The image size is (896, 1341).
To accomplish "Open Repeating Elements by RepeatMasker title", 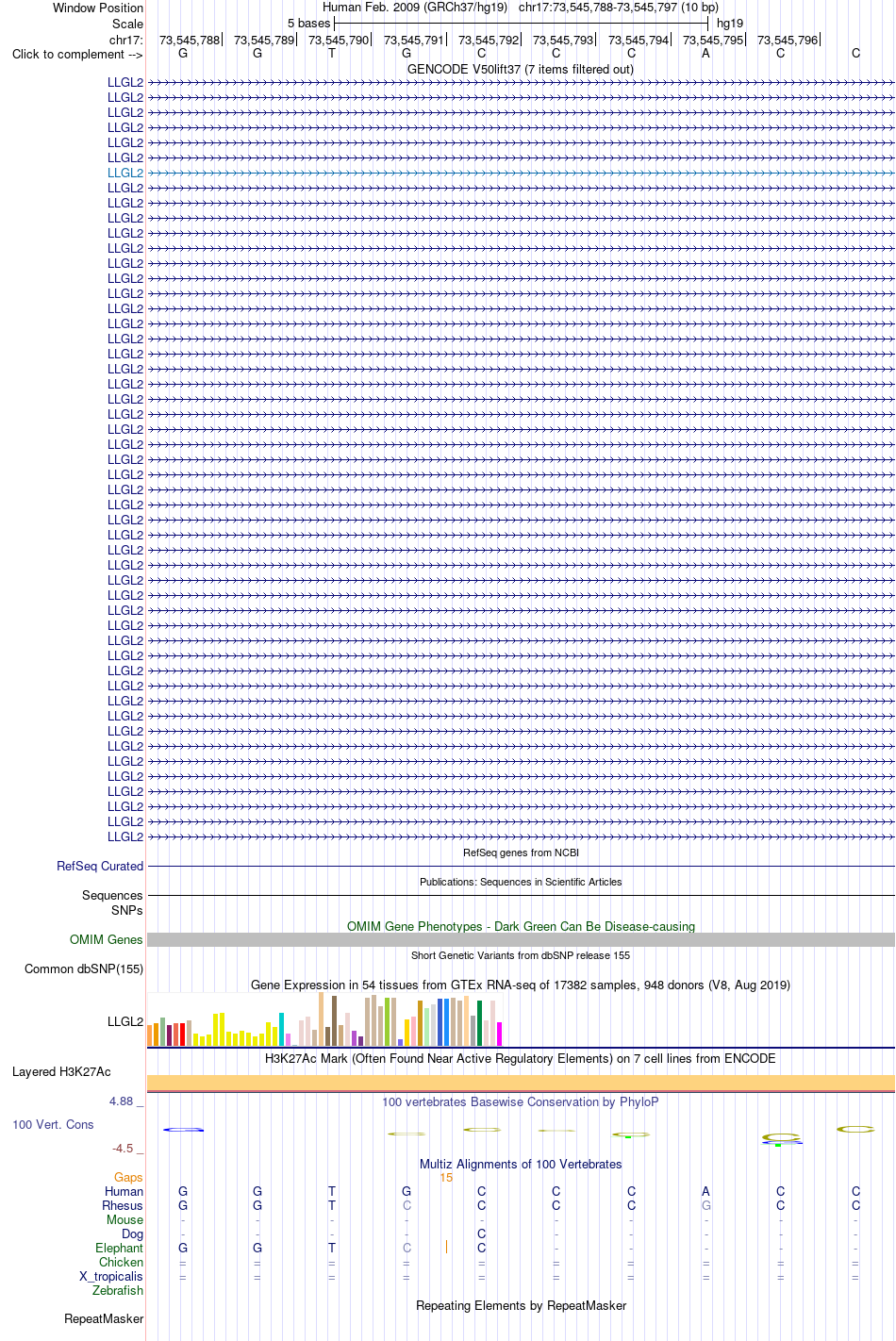I will 521,1305.
